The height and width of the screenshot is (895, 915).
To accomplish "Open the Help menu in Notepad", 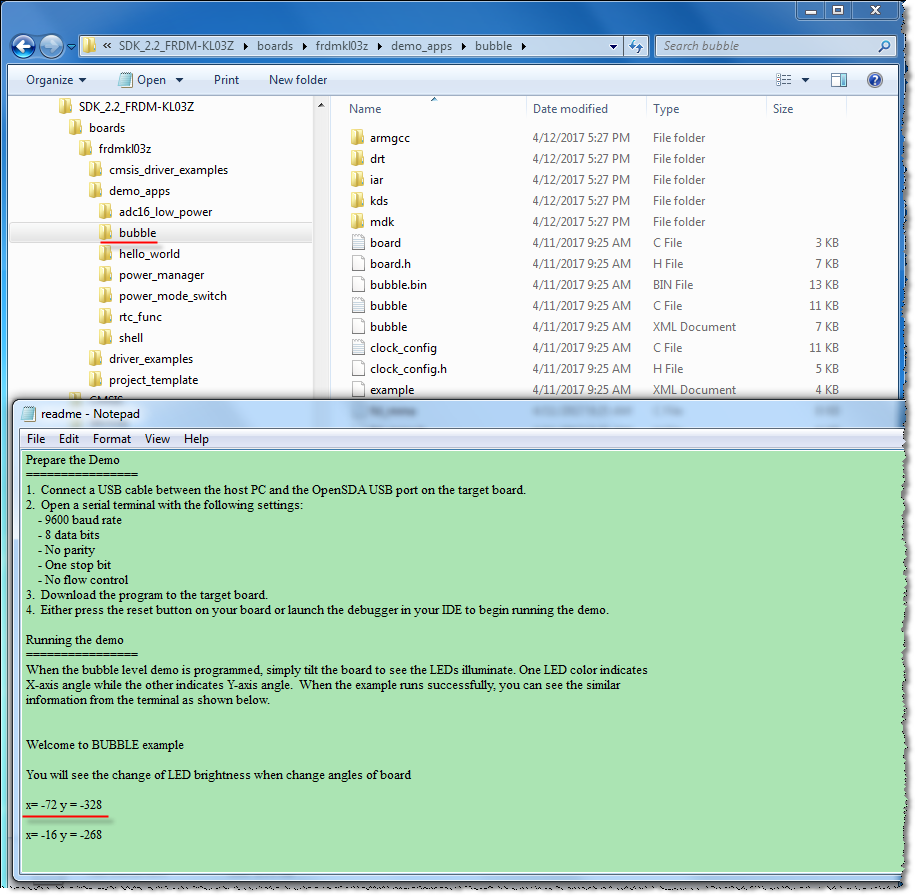I will [x=196, y=439].
